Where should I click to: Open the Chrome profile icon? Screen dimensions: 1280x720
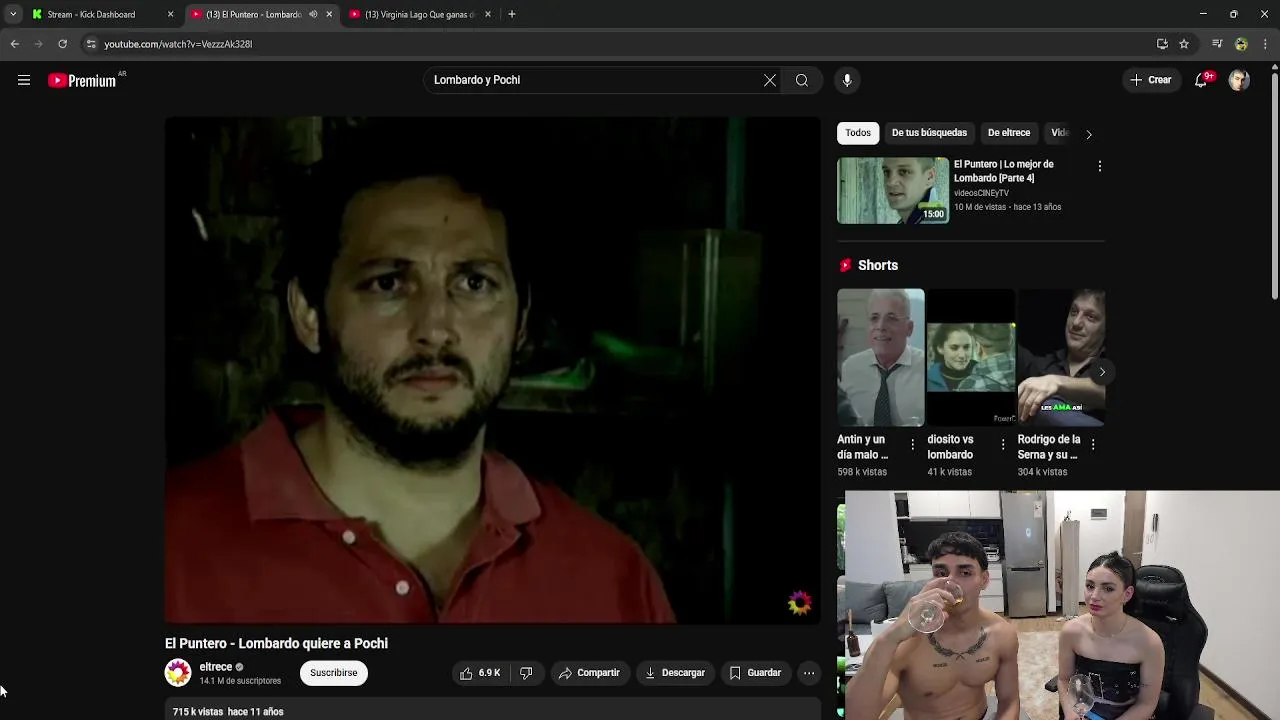click(x=1241, y=44)
